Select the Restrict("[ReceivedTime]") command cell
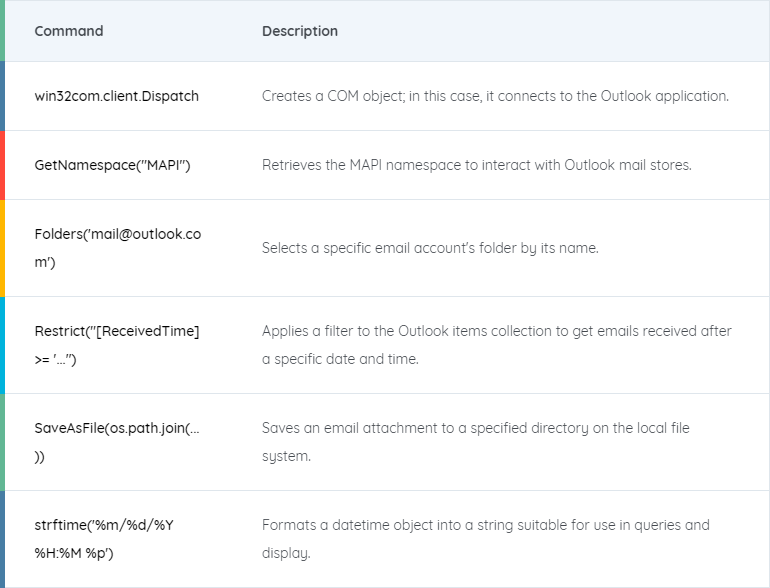770x588 pixels. pyautogui.click(x=117, y=345)
